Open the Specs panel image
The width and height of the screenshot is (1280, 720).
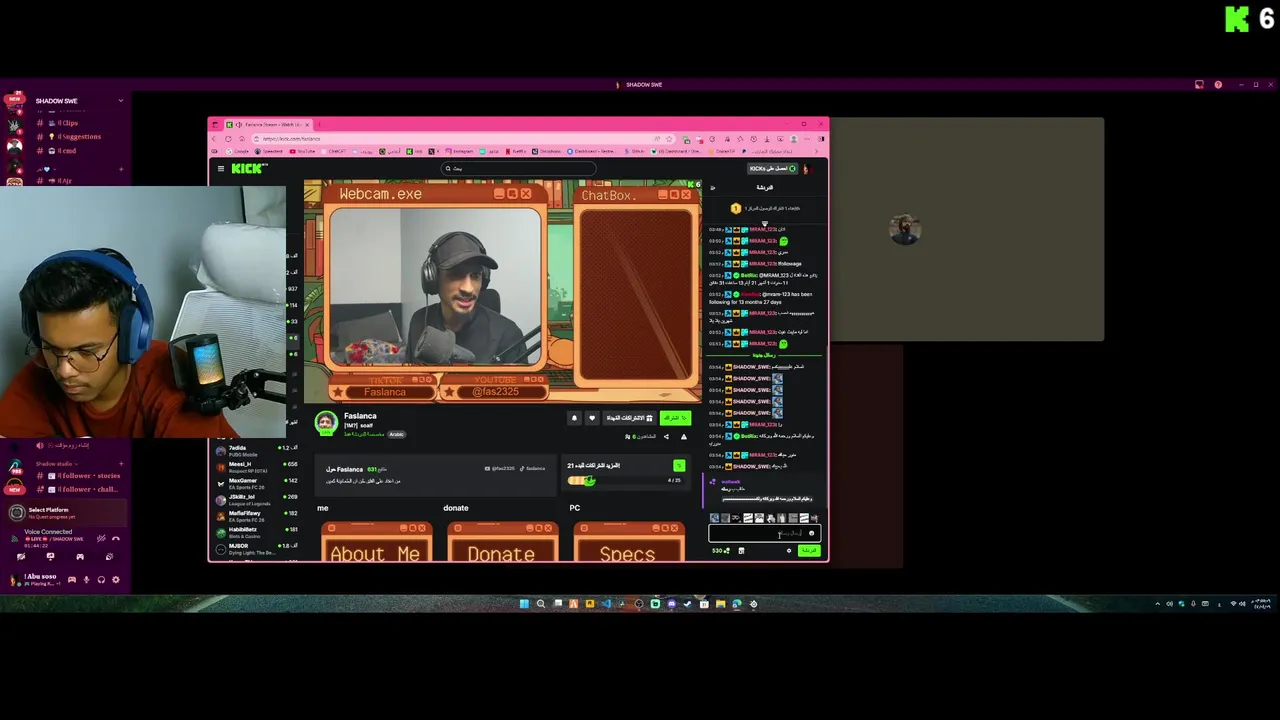[x=628, y=541]
